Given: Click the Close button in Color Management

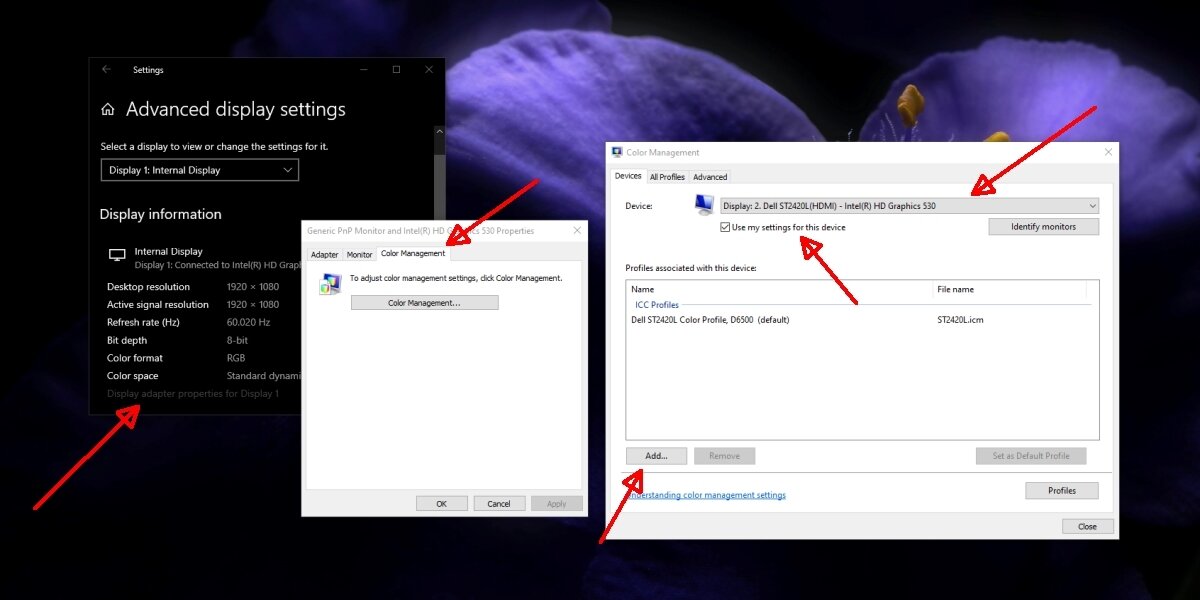Looking at the screenshot, I should point(1087,527).
